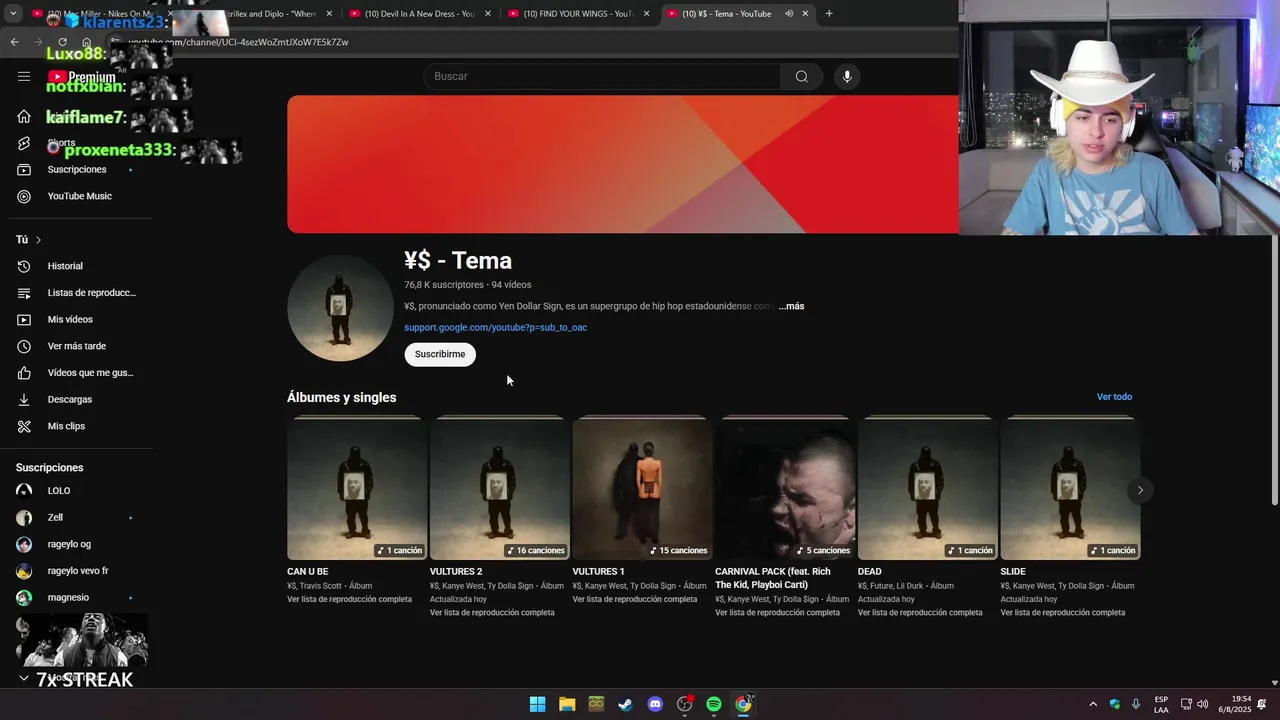The width and height of the screenshot is (1280, 720).
Task: Open Vídeos que me gustan list
Action: 90,373
